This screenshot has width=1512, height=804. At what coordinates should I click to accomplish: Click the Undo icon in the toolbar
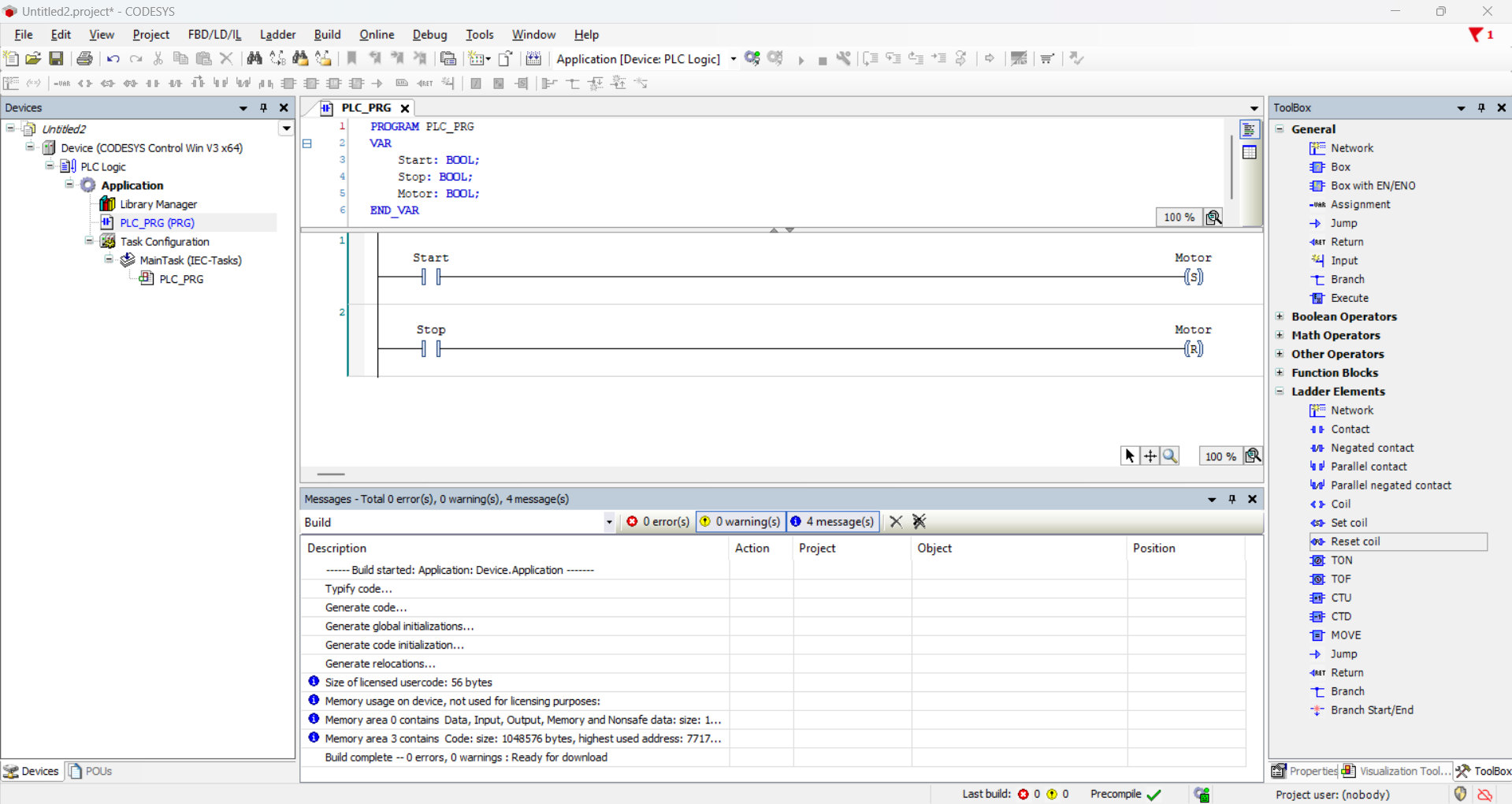click(113, 58)
